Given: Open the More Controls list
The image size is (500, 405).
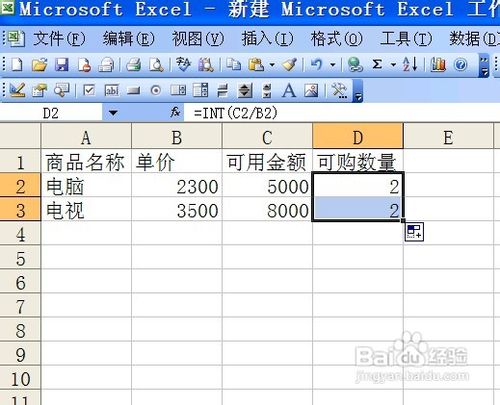Looking at the screenshot, I should point(339,90).
